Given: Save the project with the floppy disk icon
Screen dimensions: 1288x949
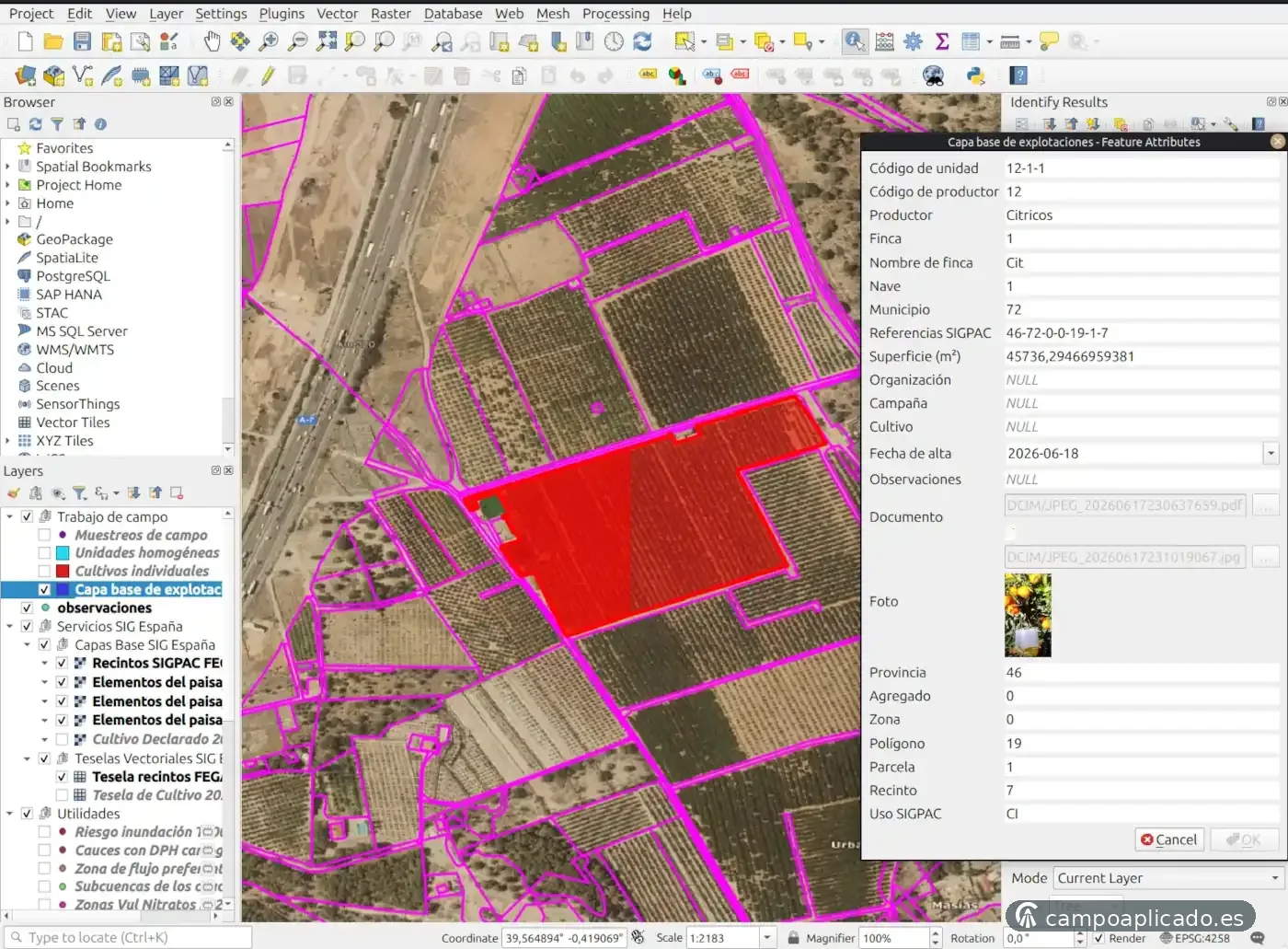Looking at the screenshot, I should [x=82, y=41].
